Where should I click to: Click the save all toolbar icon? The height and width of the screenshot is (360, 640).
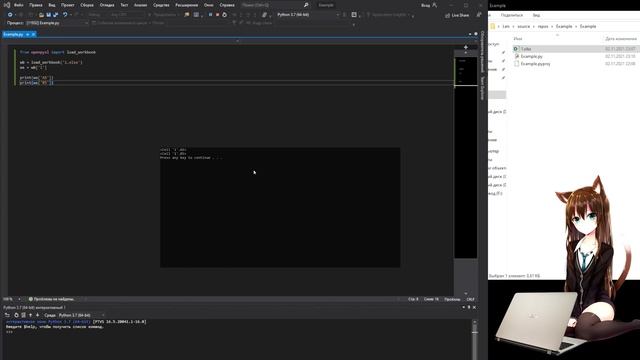click(x=56, y=15)
